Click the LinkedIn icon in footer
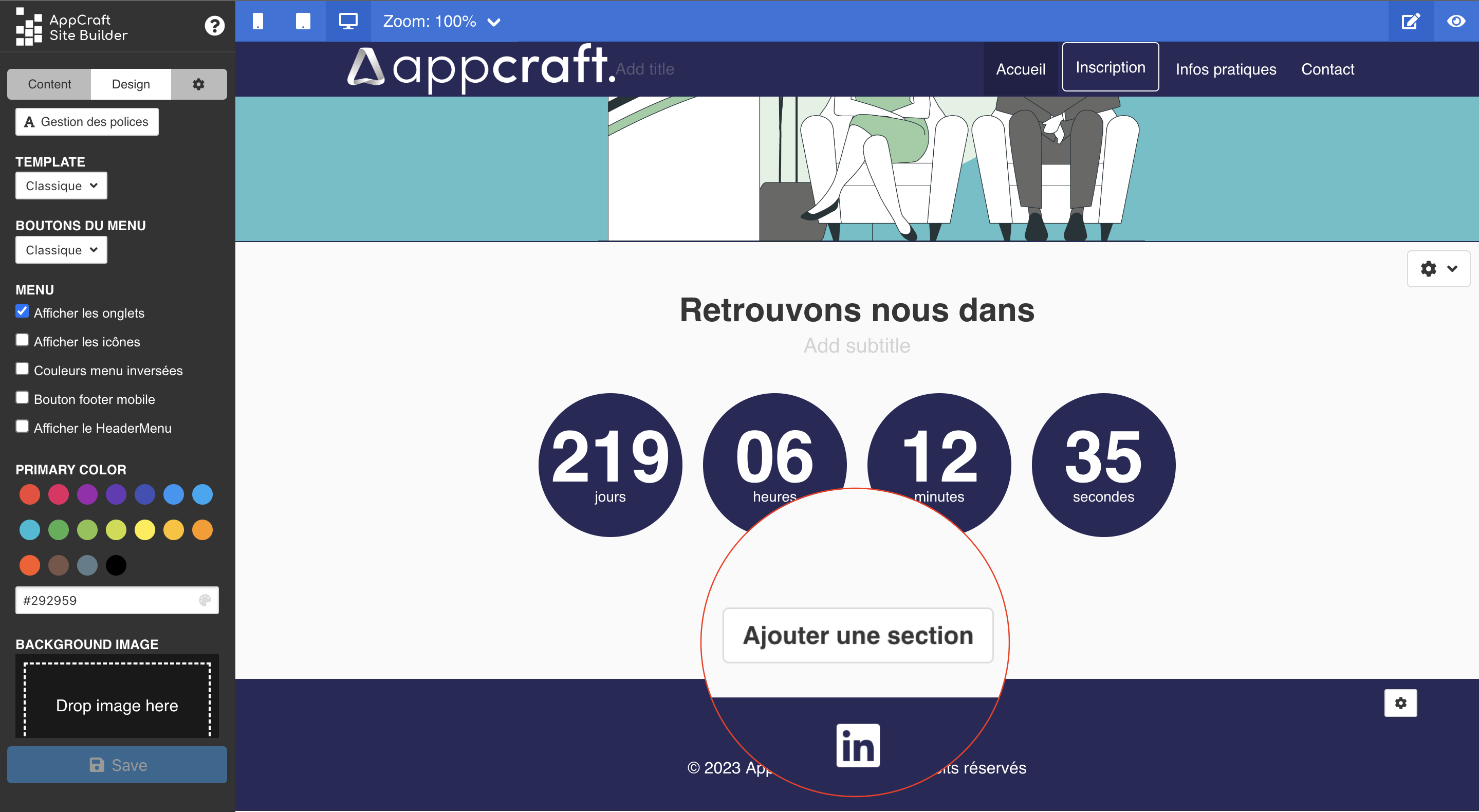The height and width of the screenshot is (812, 1479). point(857,744)
